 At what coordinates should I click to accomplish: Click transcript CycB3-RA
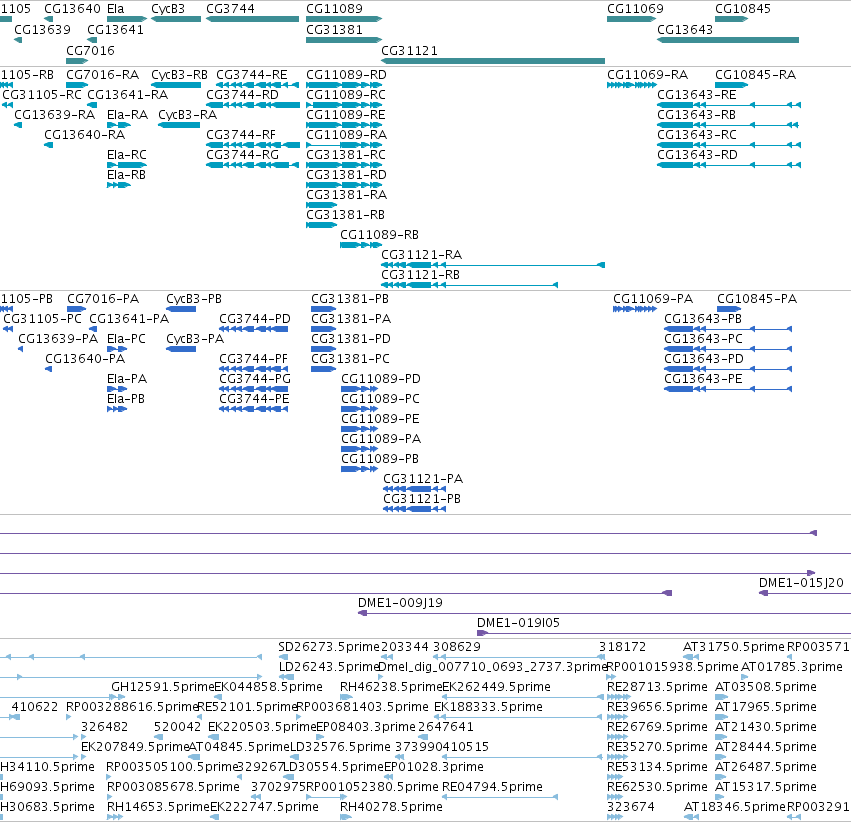187,115
